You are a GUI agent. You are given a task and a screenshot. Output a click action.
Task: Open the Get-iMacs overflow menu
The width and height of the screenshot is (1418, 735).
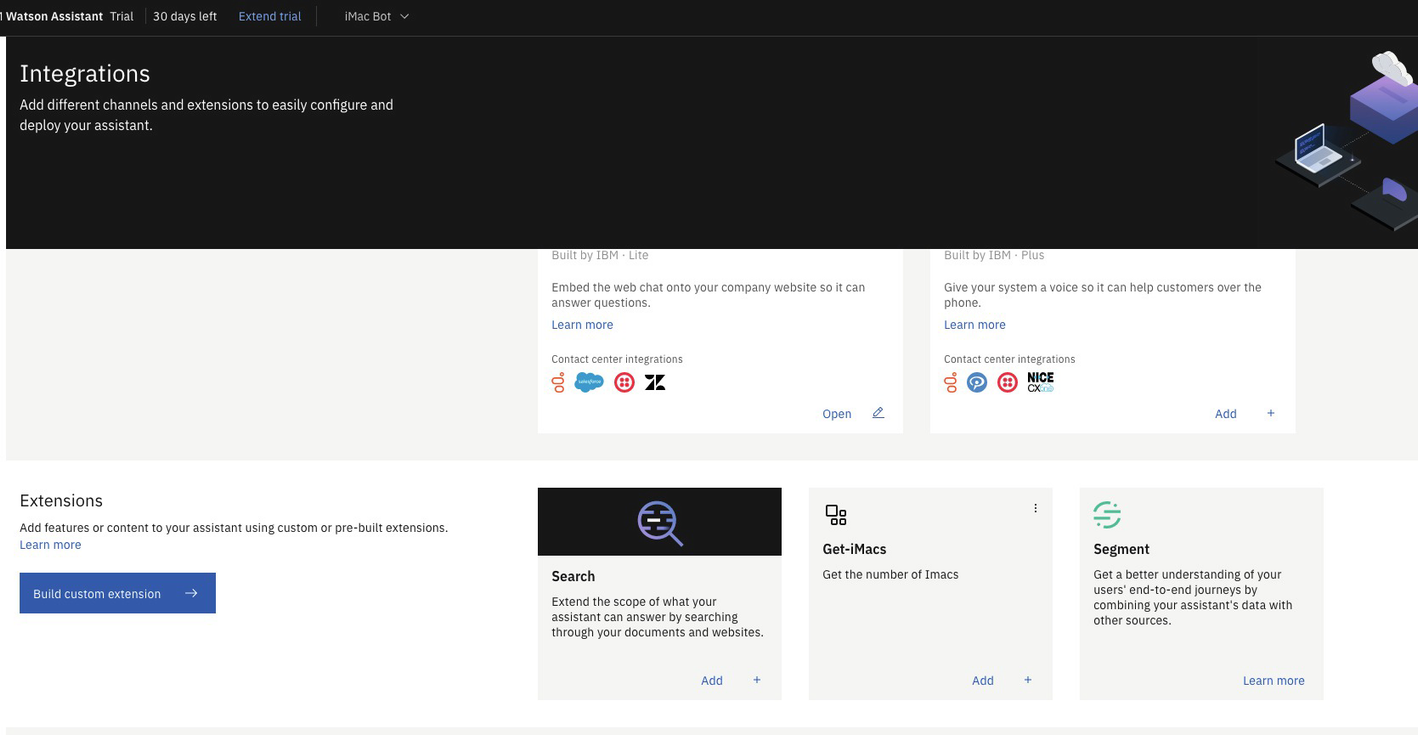click(x=1035, y=508)
